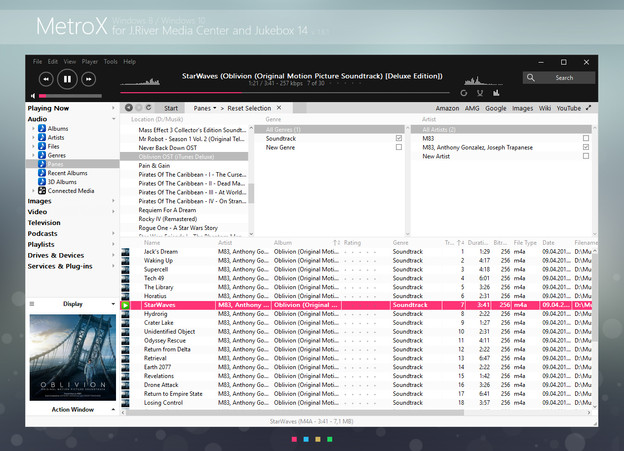Expand the Playing Now section arrow
Screen dimensions: 624x451
click(113, 108)
